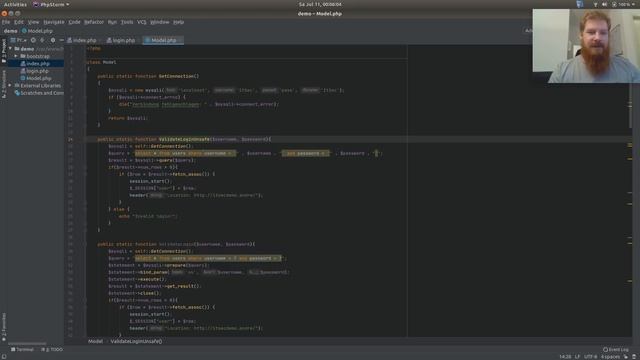Open the Code menu
640x360 pixels.
tap(74, 22)
